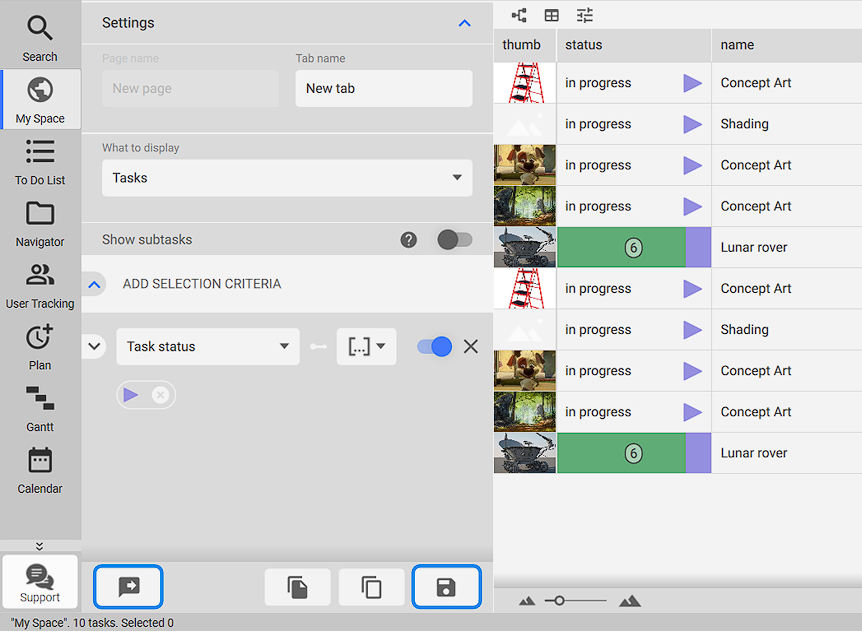Click the last row's green status bar
Screen dimensions: 862x632
[622, 453]
